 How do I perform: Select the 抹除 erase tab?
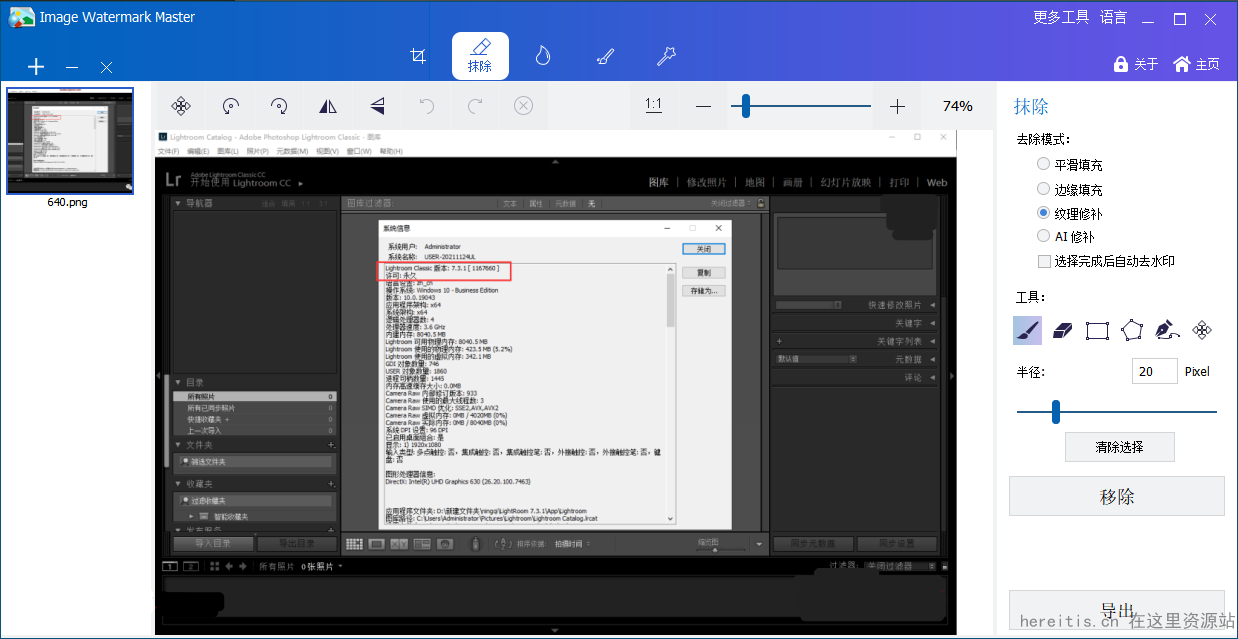pyautogui.click(x=480, y=56)
